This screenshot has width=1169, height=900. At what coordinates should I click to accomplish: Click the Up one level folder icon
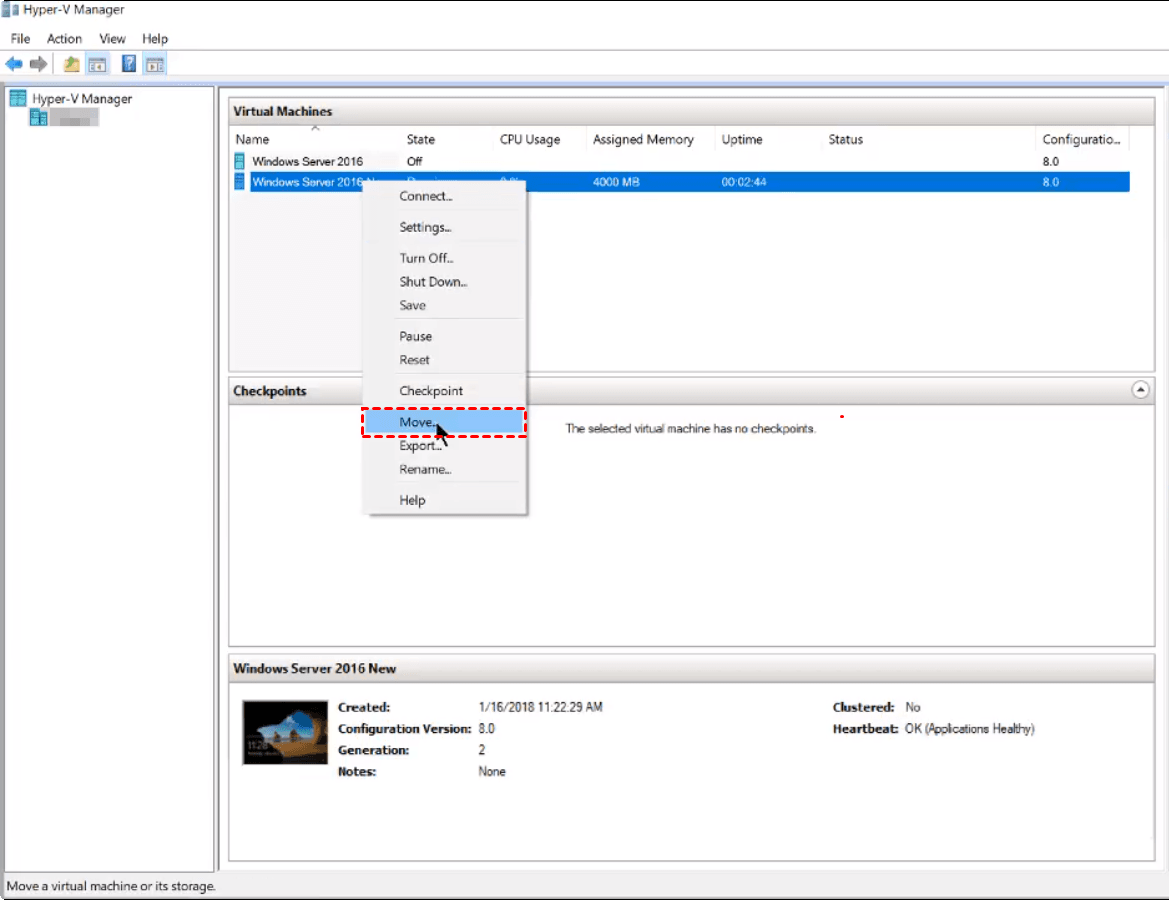coord(72,64)
